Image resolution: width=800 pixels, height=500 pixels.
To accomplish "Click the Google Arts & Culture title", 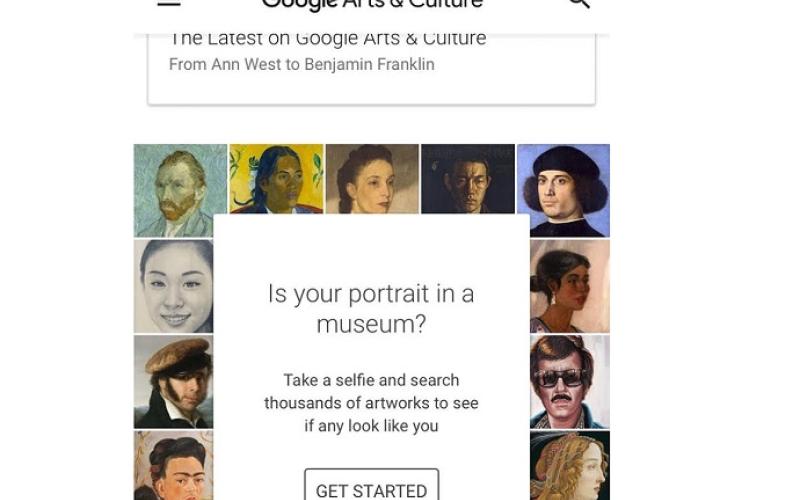I will (372, 4).
